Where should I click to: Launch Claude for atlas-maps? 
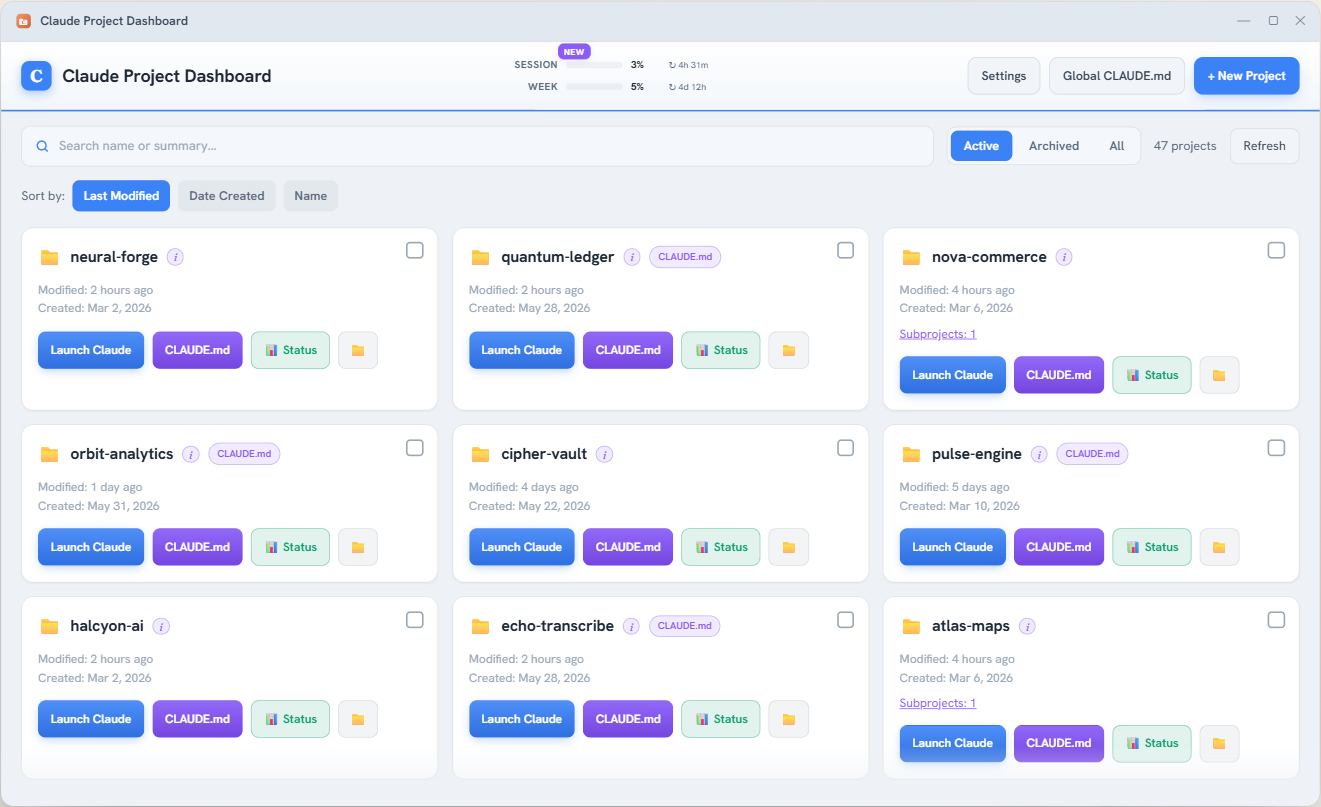952,743
